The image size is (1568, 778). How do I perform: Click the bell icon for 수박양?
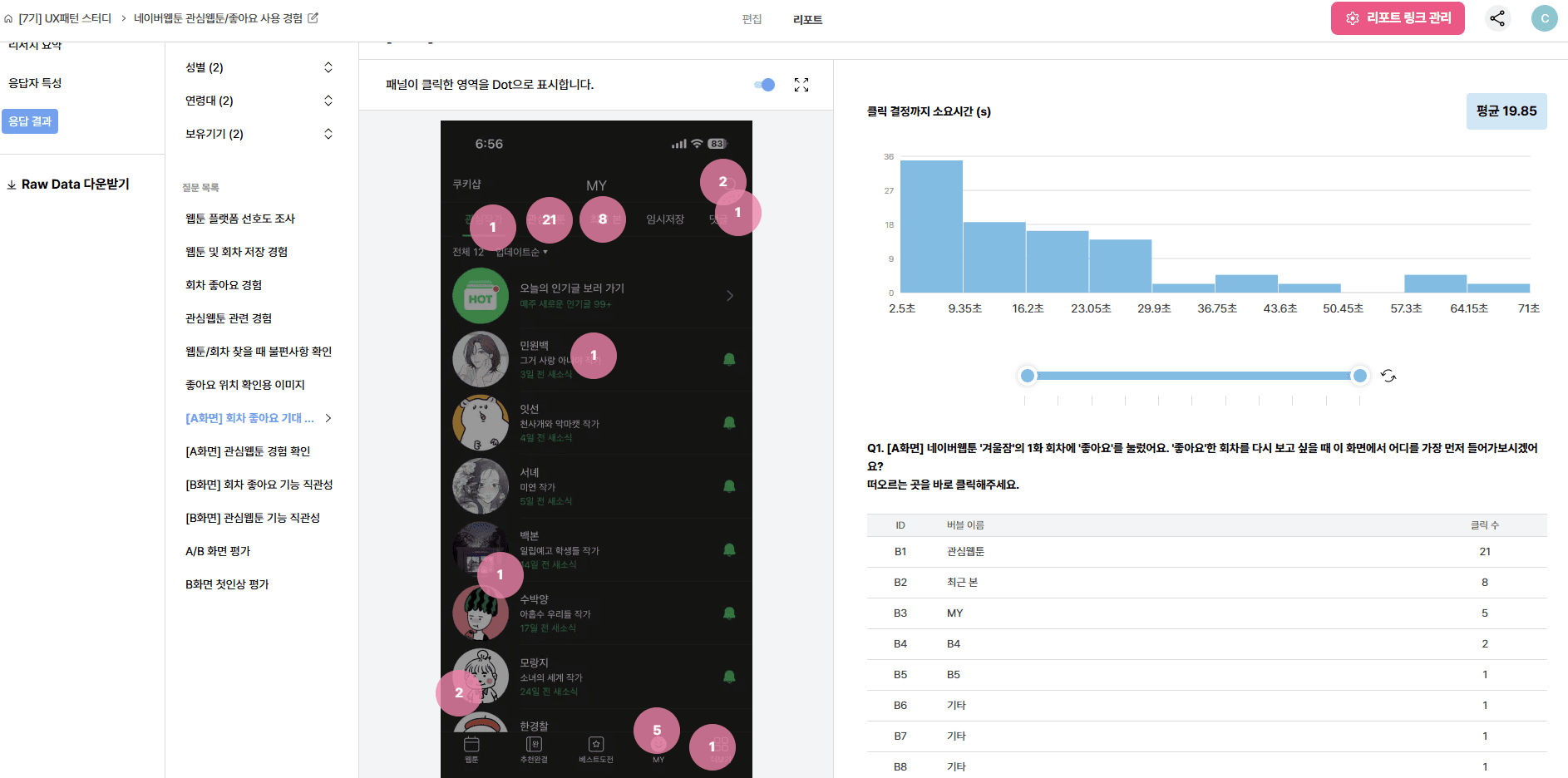click(729, 613)
